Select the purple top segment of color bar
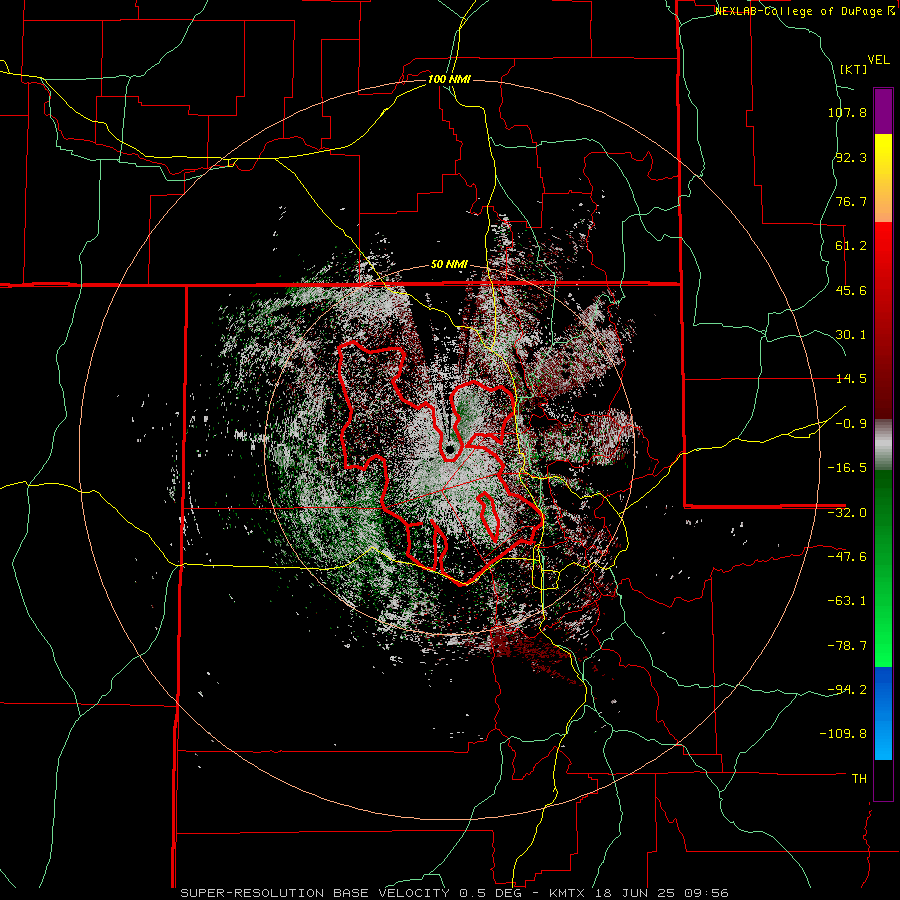The image size is (900, 900). click(883, 112)
